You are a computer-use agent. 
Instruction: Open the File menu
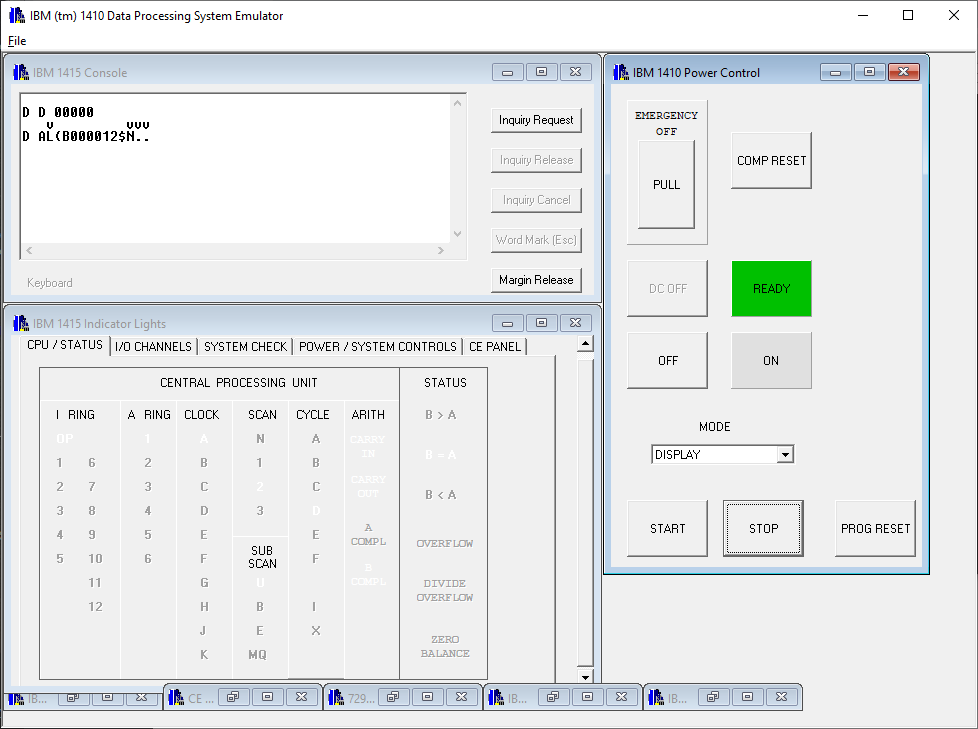click(17, 41)
